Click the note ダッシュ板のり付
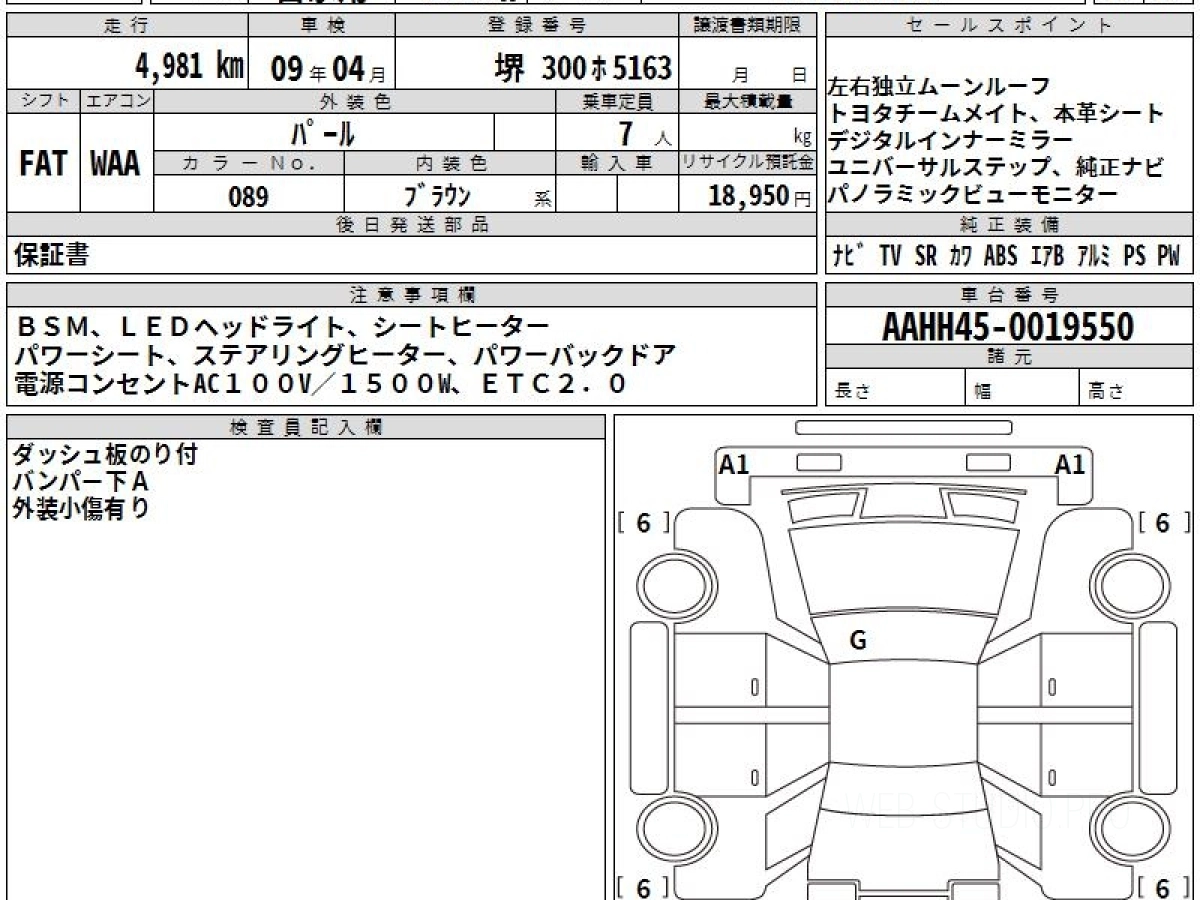The image size is (1200, 900). pyautogui.click(x=105, y=455)
